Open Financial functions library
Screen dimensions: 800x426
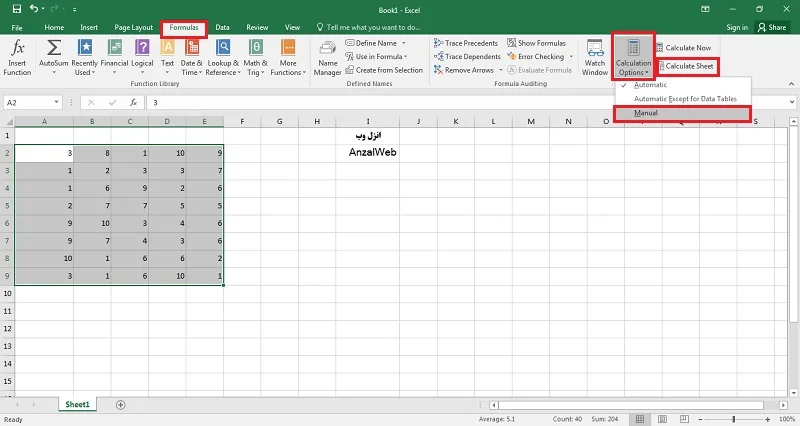point(114,58)
